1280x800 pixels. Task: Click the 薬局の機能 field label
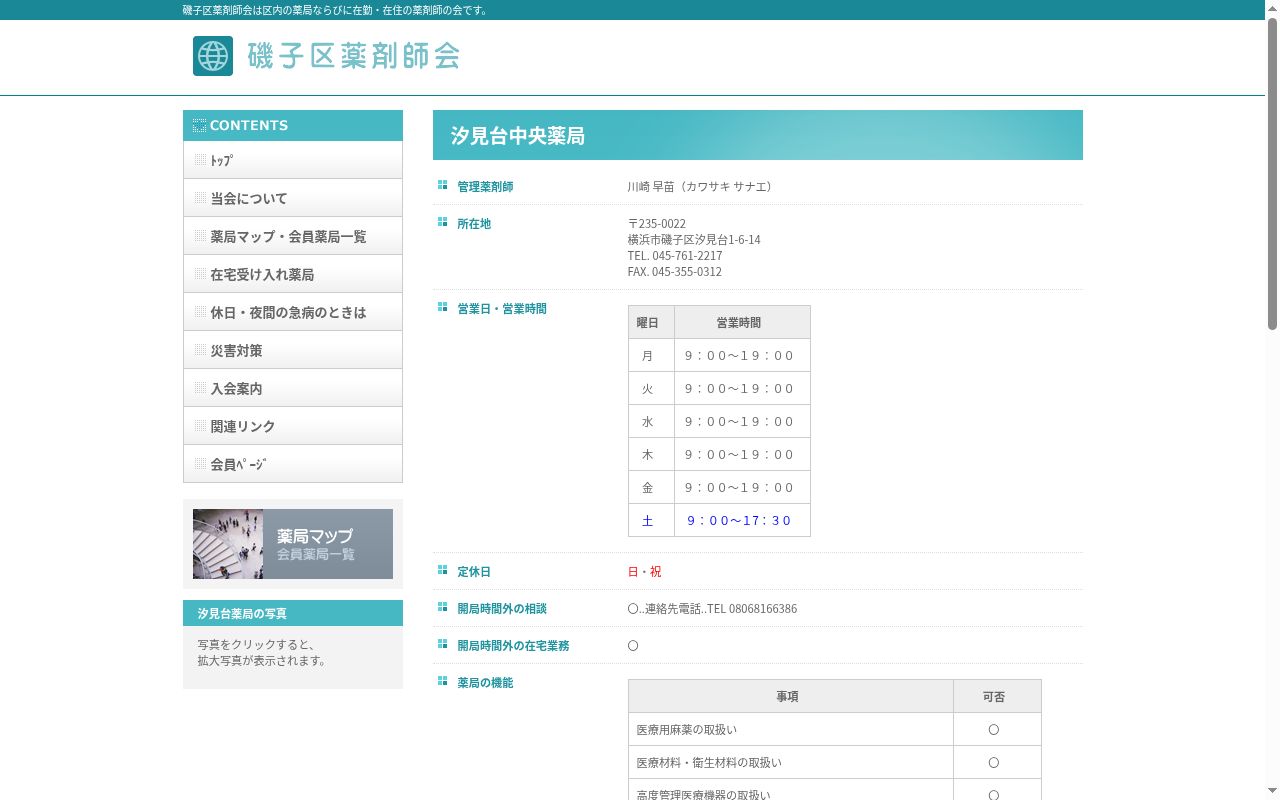(485, 683)
